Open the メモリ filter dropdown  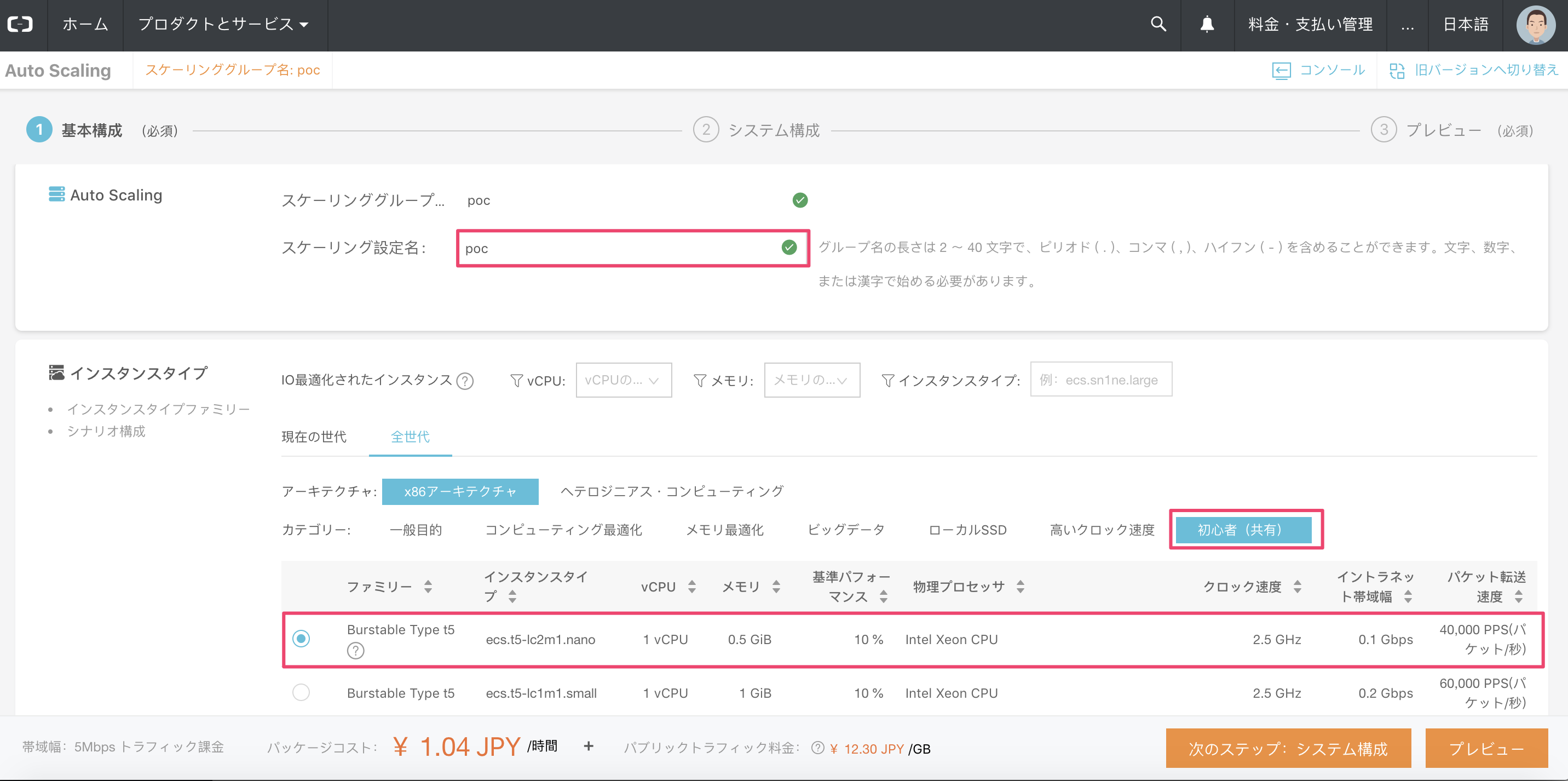point(811,381)
